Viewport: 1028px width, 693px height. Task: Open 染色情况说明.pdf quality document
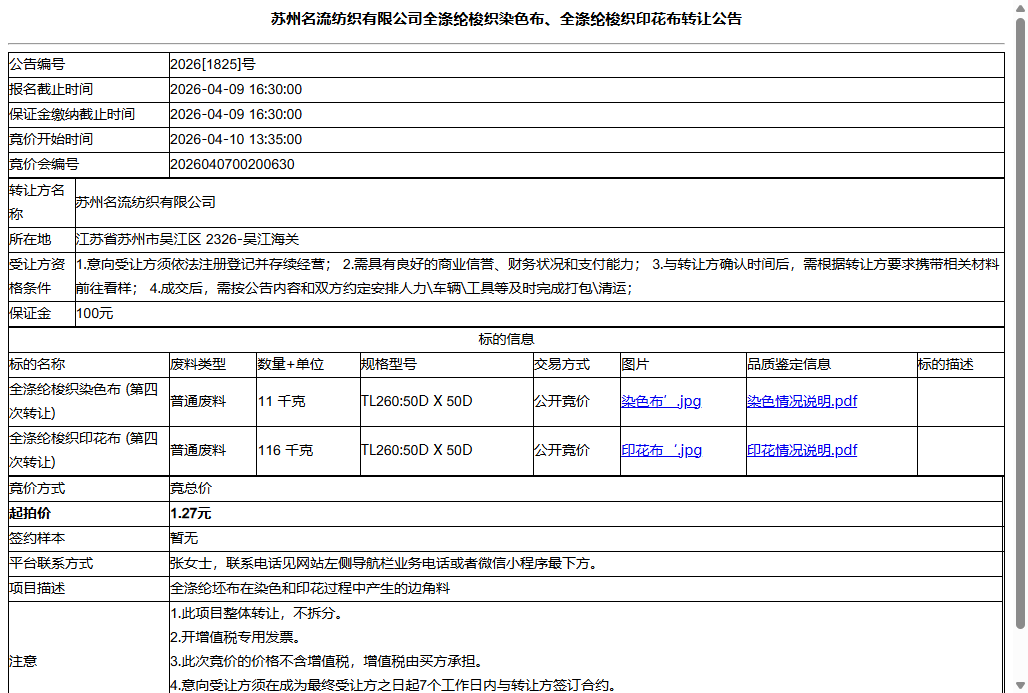(802, 401)
